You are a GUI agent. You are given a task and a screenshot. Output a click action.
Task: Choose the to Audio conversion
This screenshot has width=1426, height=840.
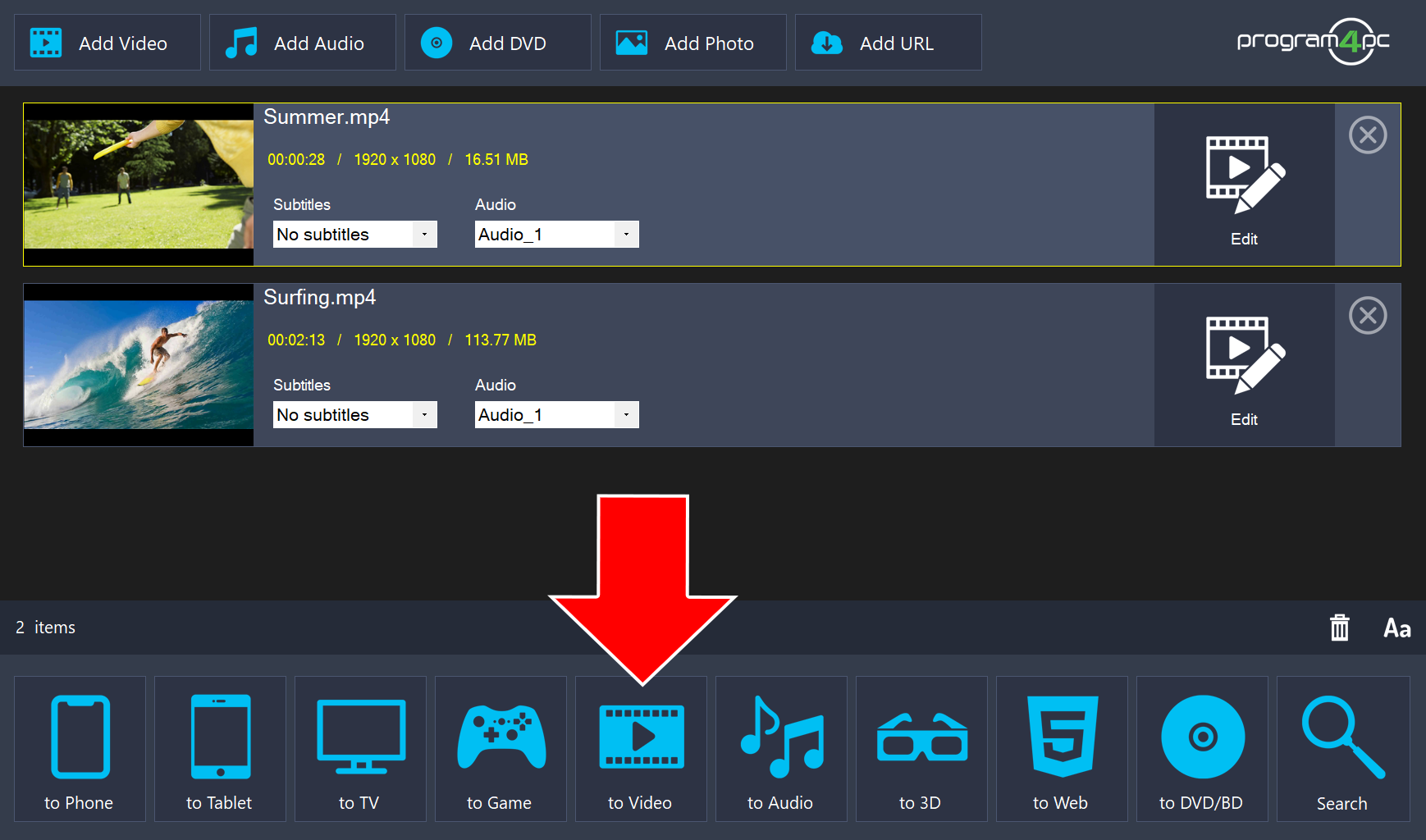pos(781,749)
